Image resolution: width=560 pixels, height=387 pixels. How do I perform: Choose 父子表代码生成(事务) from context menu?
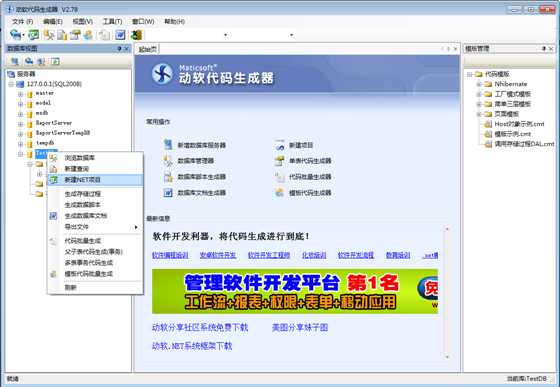(x=95, y=252)
